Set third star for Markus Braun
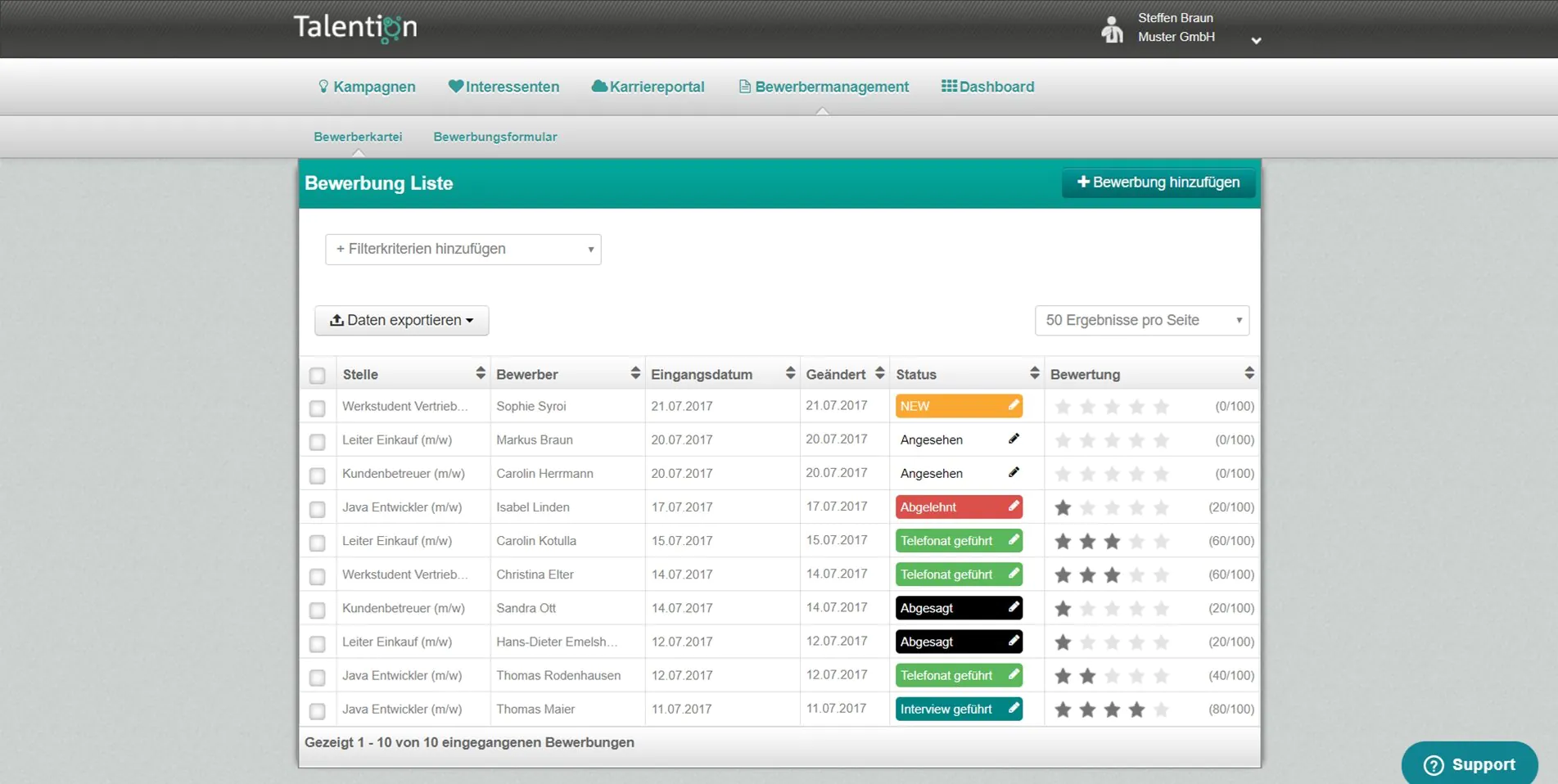This screenshot has height=784, width=1558. (1112, 440)
